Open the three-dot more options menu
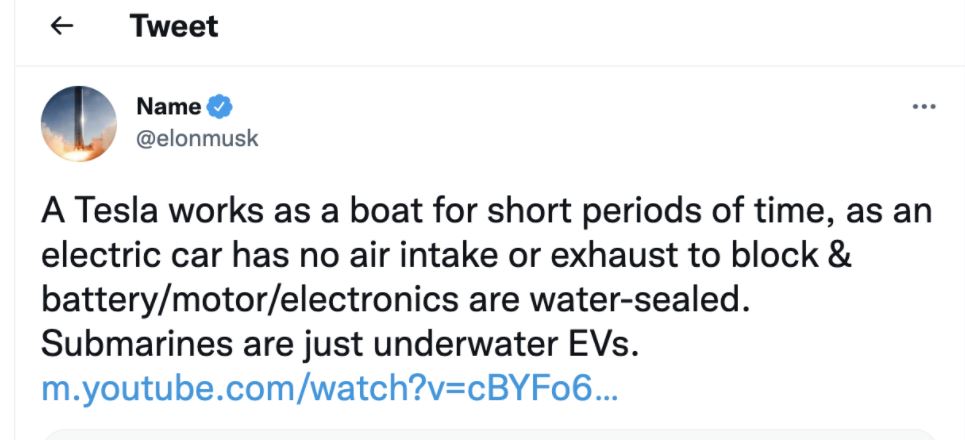Viewport: 965px width, 440px height. [x=924, y=107]
